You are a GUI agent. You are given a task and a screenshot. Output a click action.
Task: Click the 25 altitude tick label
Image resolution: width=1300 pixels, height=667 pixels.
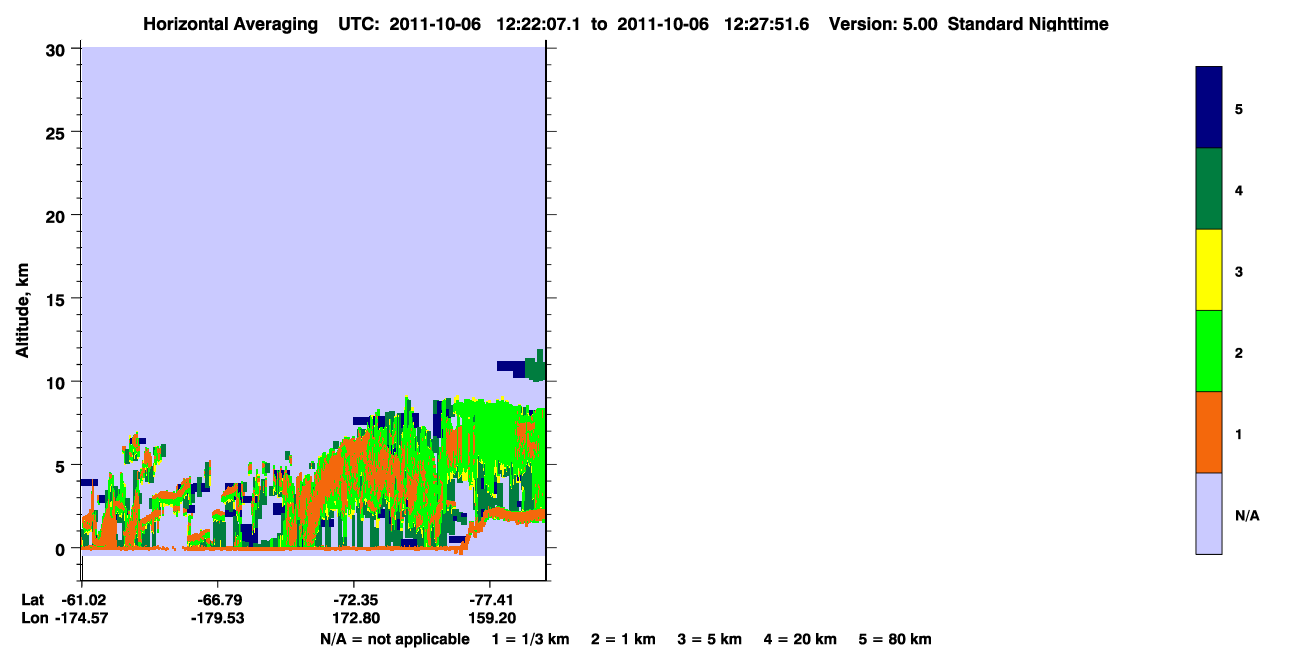pyautogui.click(x=58, y=132)
